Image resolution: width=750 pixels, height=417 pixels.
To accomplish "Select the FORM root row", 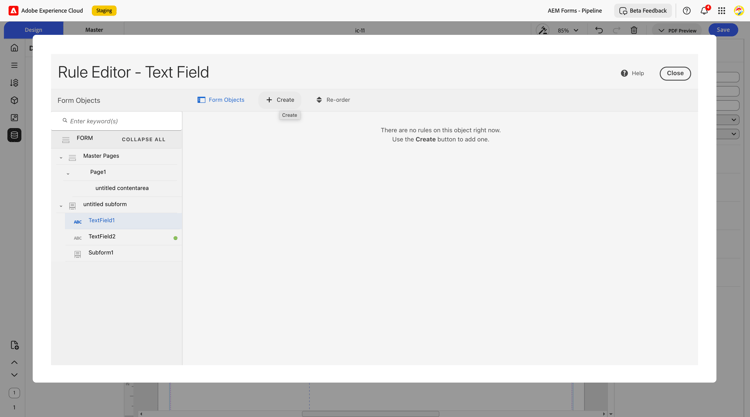I will (117, 139).
